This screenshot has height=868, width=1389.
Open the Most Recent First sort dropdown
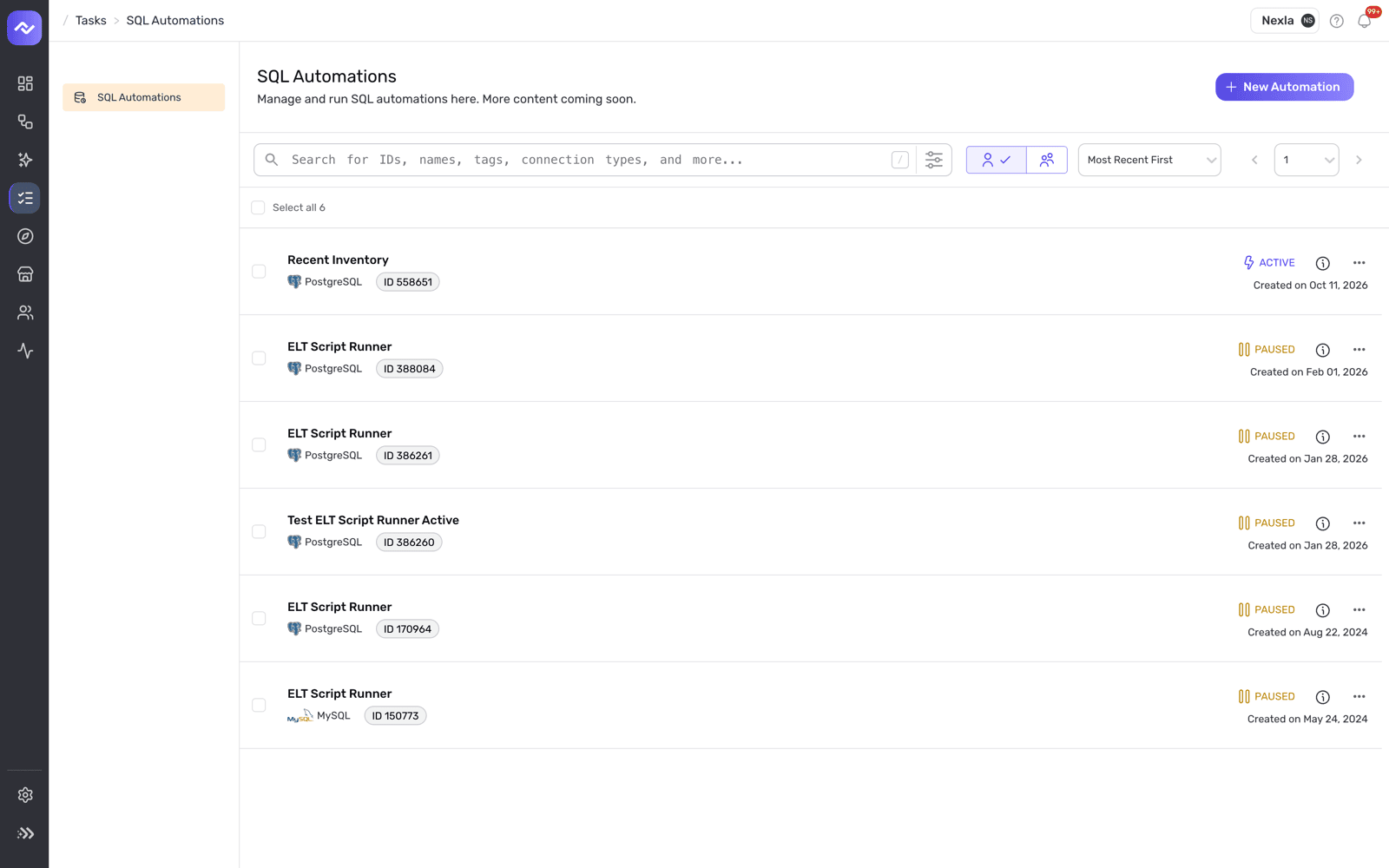(1149, 160)
